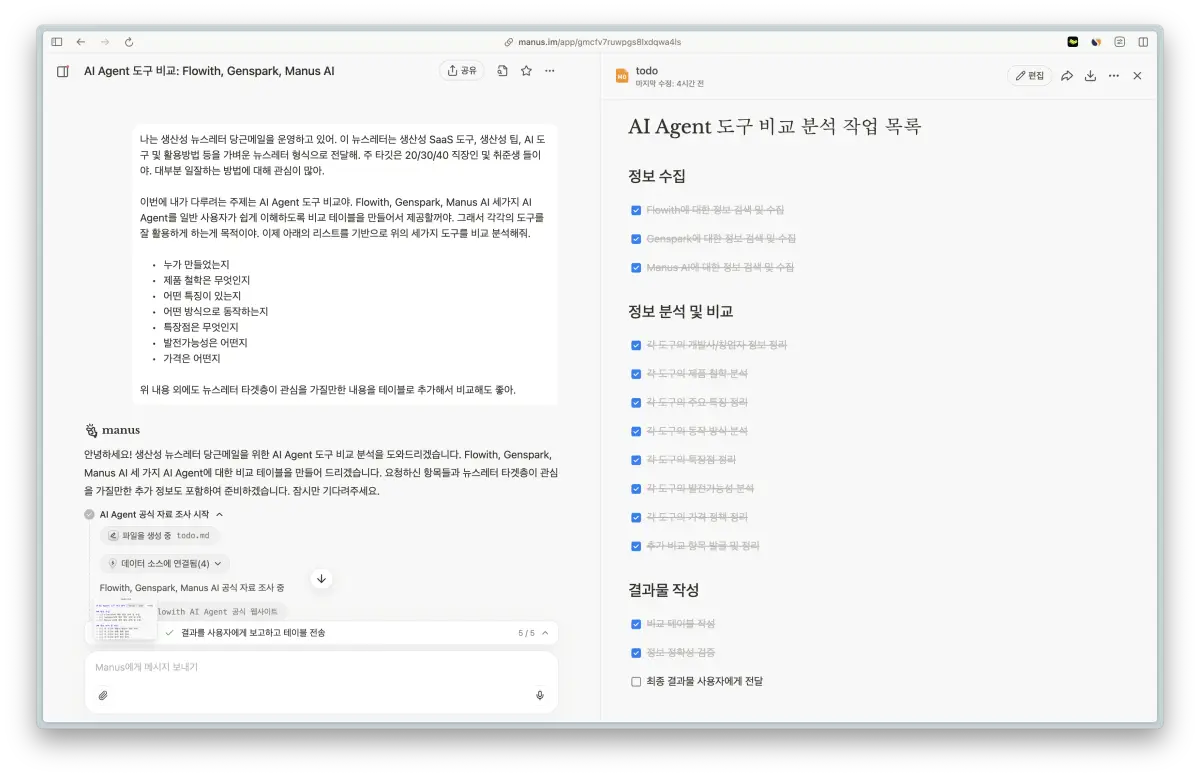Click the orange todo markdown file icon
This screenshot has height=777, width=1200.
pyautogui.click(x=621, y=76)
